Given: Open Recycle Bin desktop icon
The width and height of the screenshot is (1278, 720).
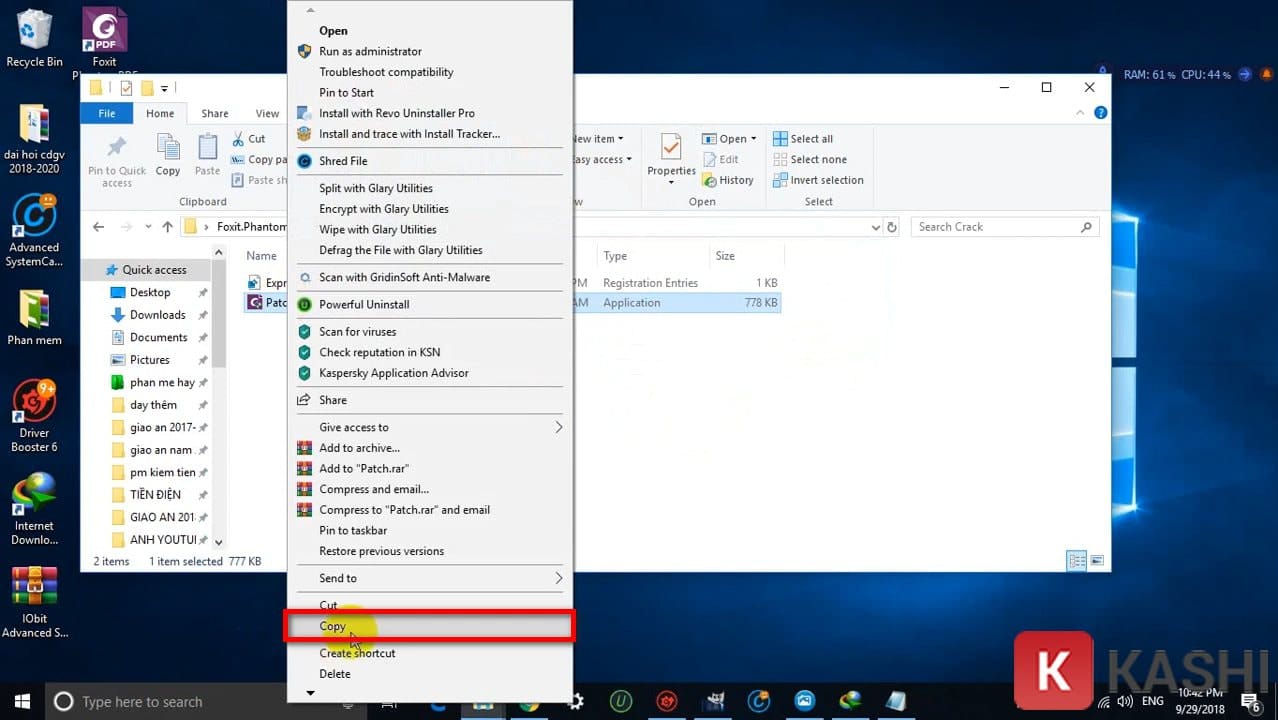Looking at the screenshot, I should pos(34,32).
